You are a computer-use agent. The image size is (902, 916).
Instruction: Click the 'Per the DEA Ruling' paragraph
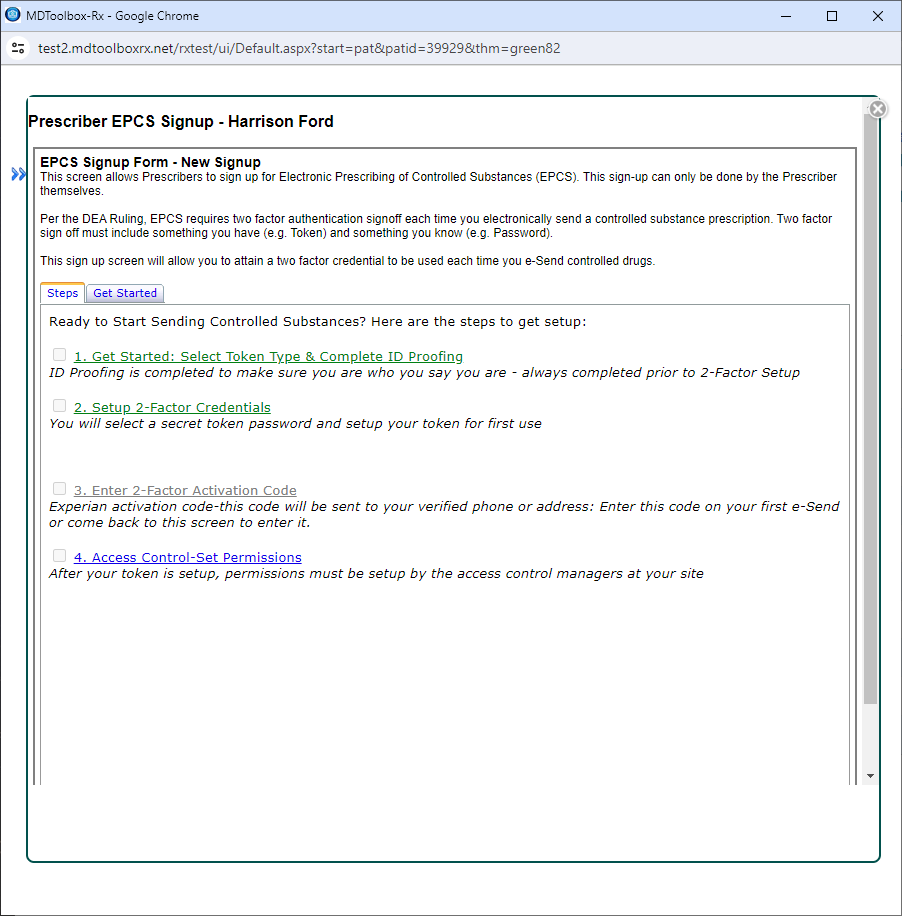pyautogui.click(x=436, y=225)
